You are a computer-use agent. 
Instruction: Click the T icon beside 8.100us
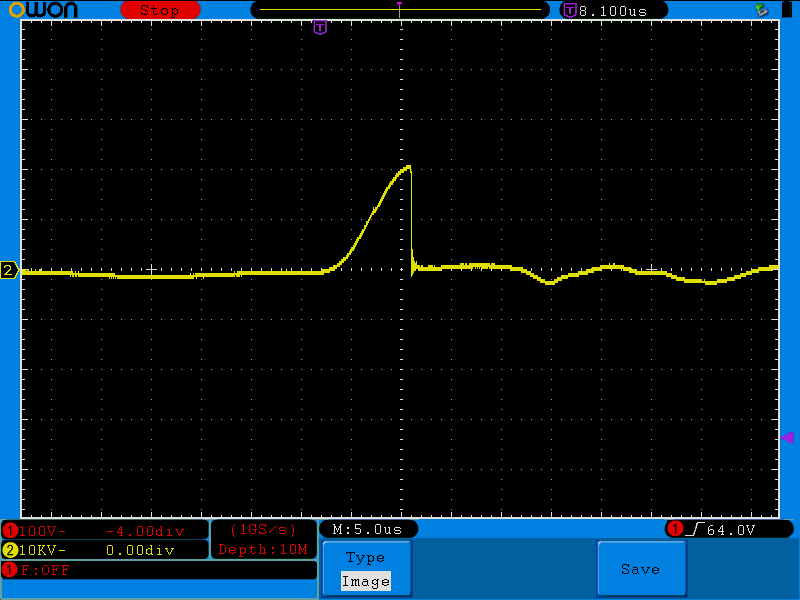tap(569, 11)
